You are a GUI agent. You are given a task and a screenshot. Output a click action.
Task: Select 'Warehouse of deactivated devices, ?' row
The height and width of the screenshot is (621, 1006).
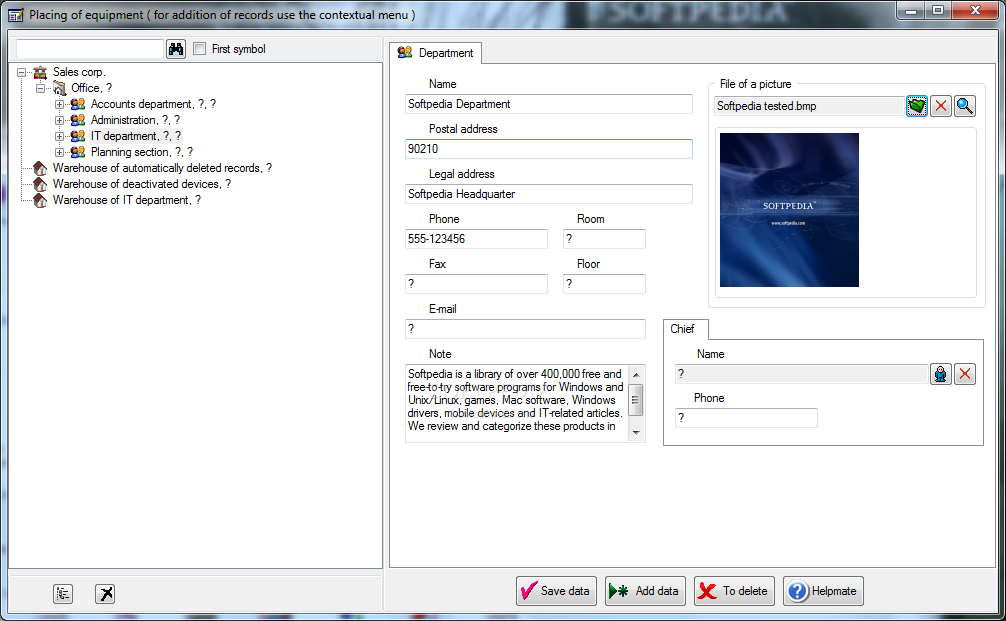click(141, 184)
